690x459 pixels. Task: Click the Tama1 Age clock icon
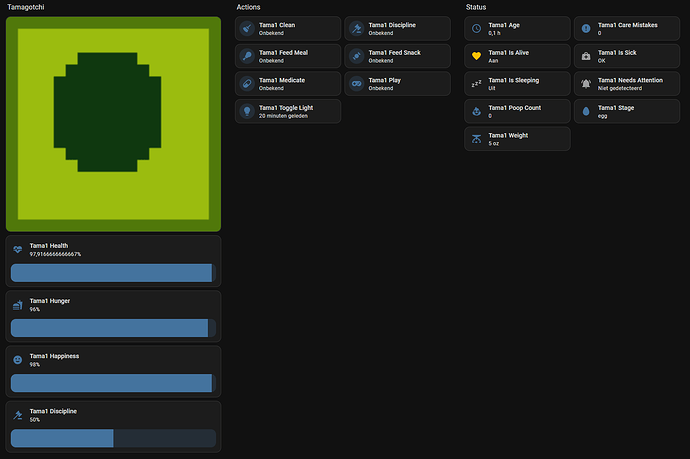pos(477,29)
